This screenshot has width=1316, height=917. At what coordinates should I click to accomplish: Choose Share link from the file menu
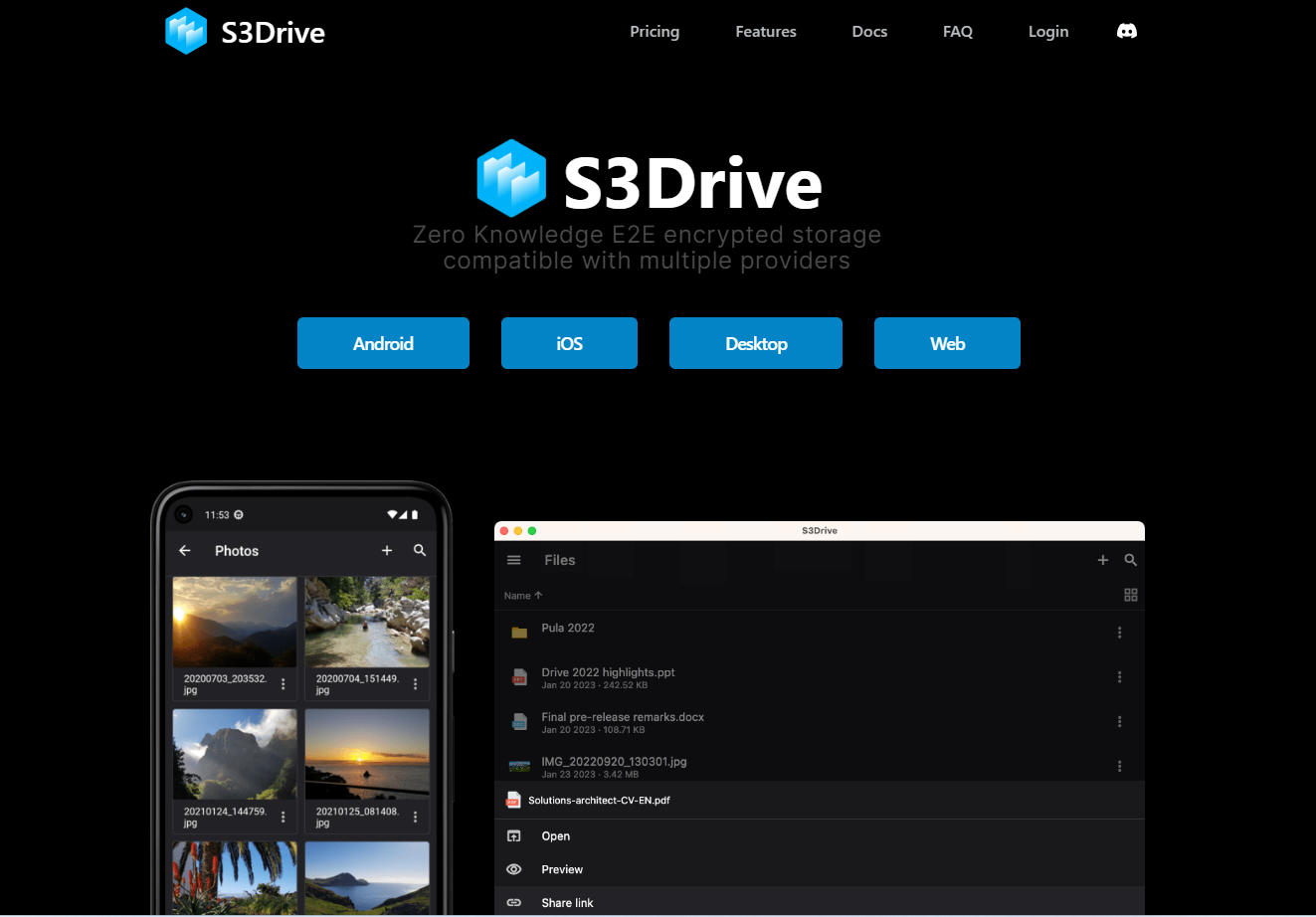567,903
